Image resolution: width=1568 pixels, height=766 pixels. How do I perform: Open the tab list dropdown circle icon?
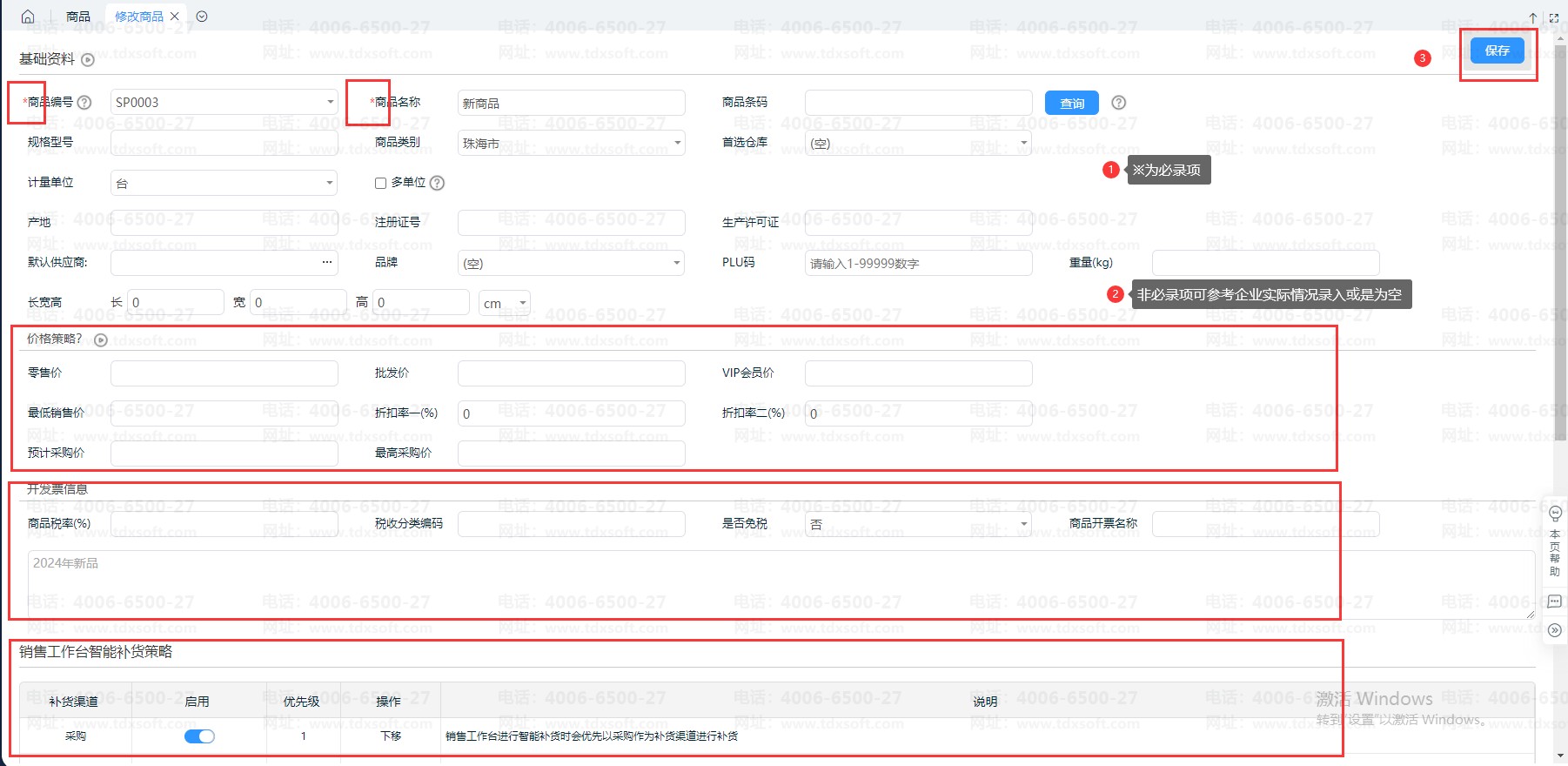click(x=202, y=17)
